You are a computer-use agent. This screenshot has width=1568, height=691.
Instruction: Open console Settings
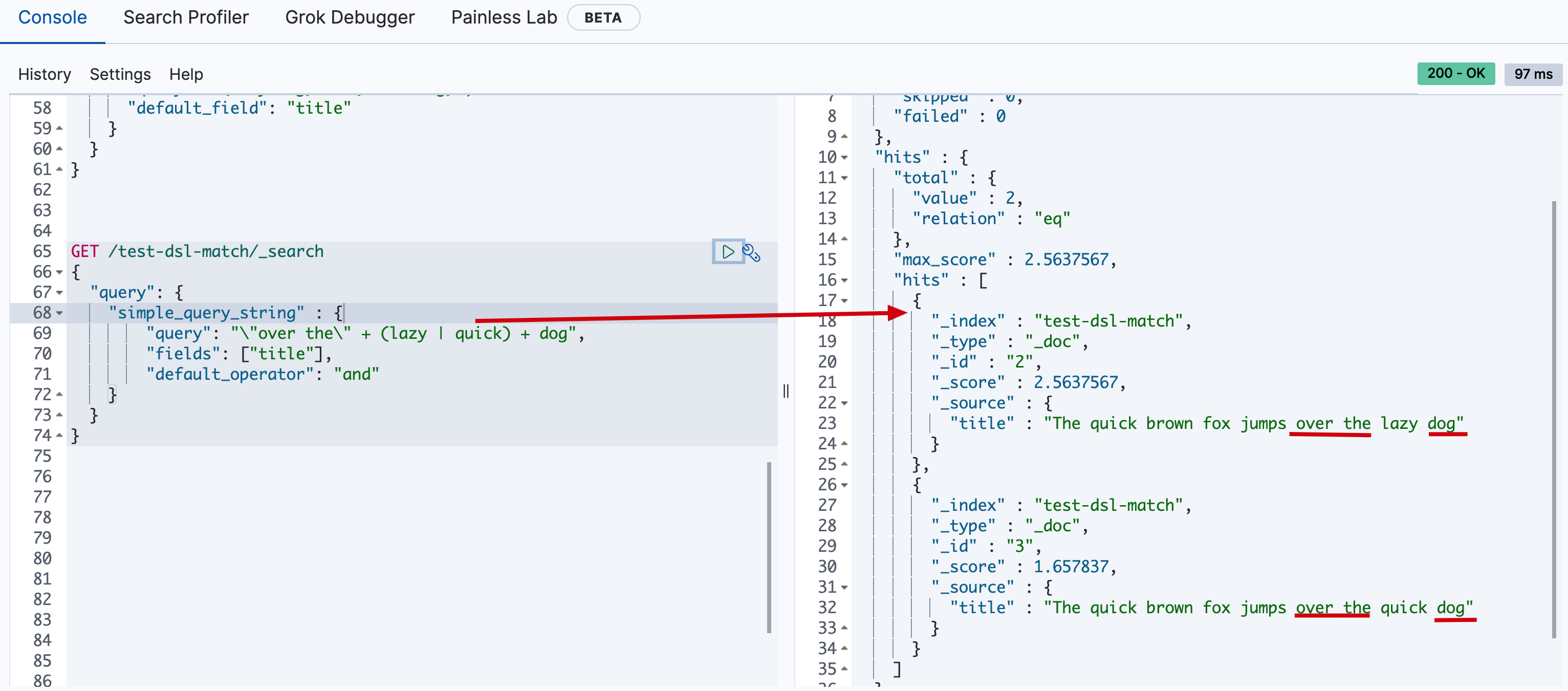(120, 74)
